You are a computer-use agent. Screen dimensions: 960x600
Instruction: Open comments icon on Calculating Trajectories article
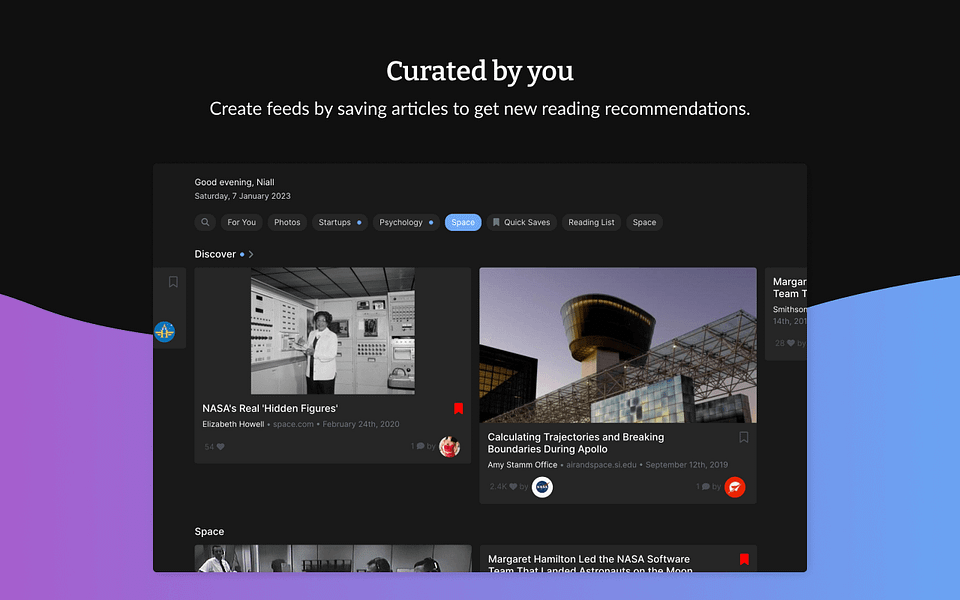point(706,487)
